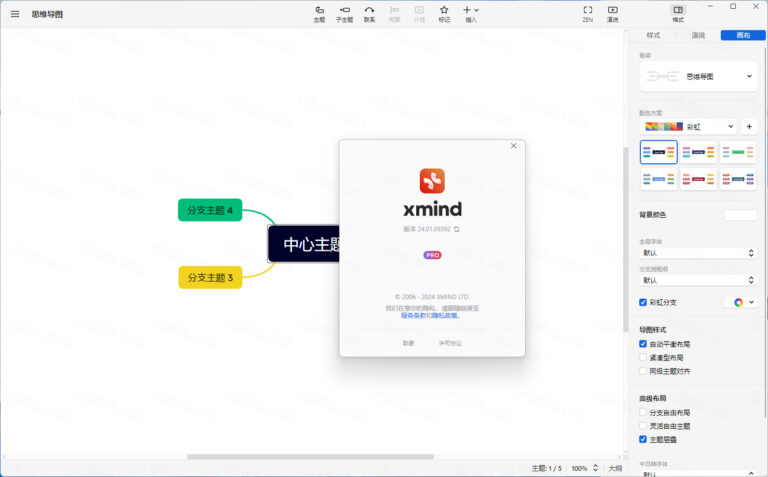
Task: Click the check-update refresh icon beside version
Action: point(456,229)
